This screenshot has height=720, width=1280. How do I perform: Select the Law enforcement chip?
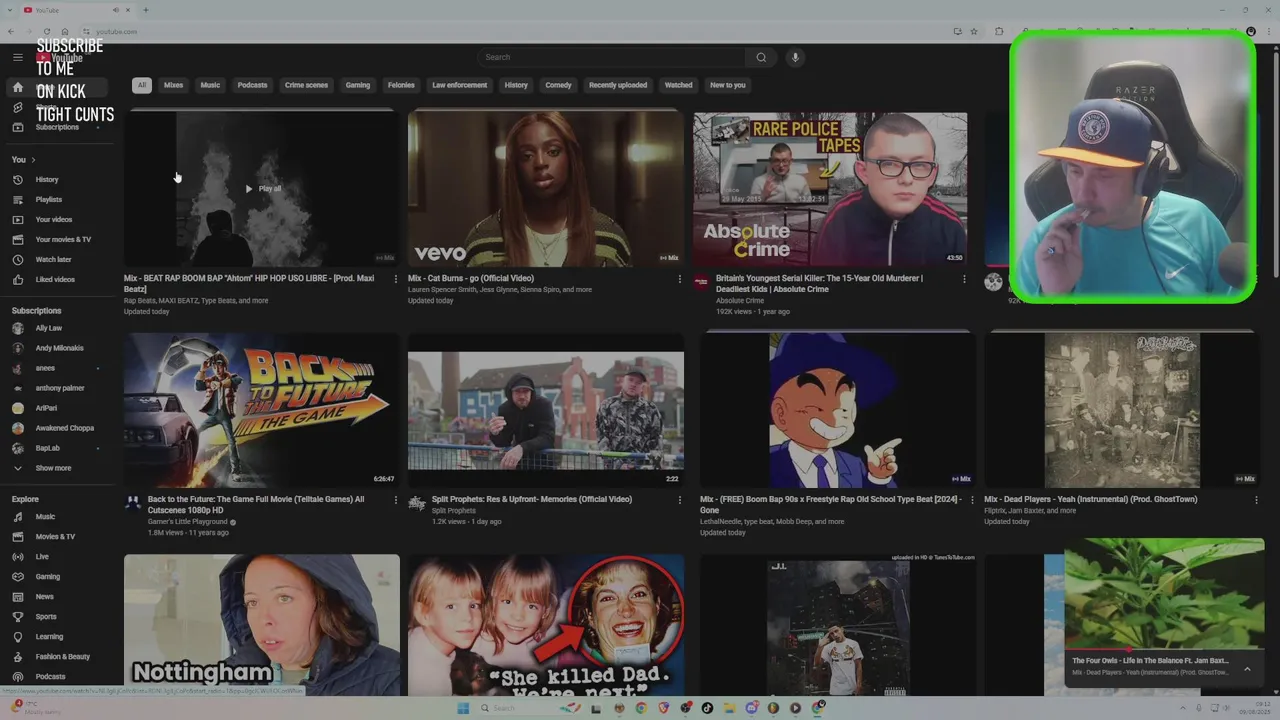[x=460, y=85]
